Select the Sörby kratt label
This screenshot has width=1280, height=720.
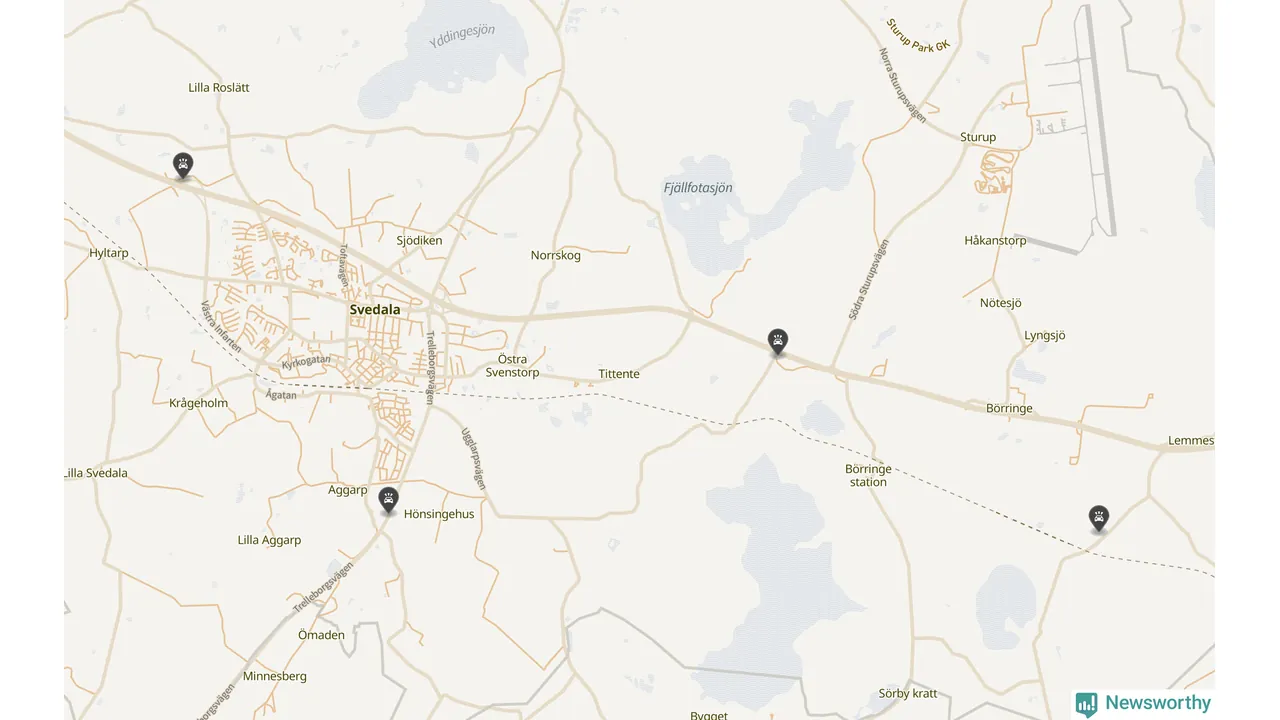[908, 694]
